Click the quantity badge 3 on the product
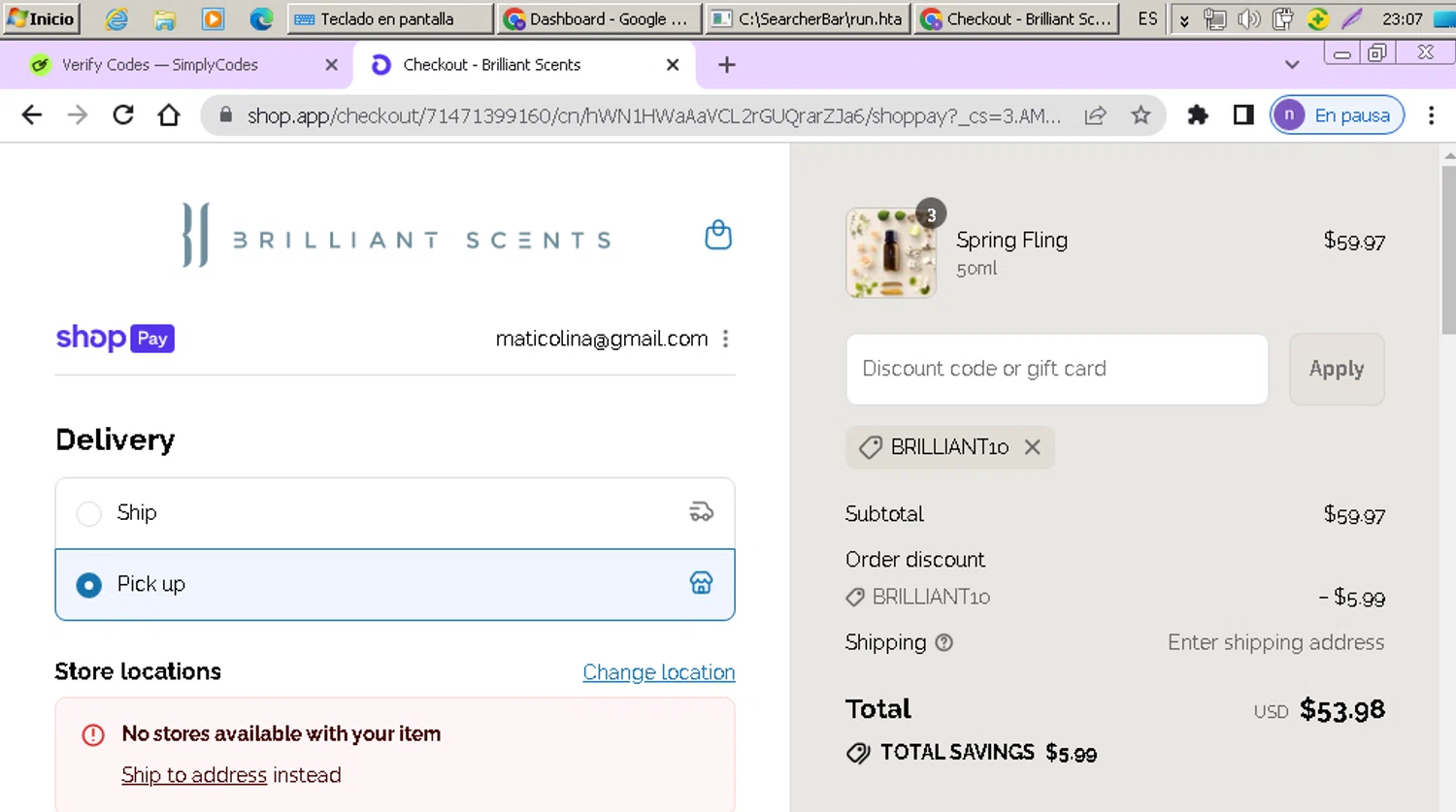The height and width of the screenshot is (812, 1456). click(x=931, y=215)
